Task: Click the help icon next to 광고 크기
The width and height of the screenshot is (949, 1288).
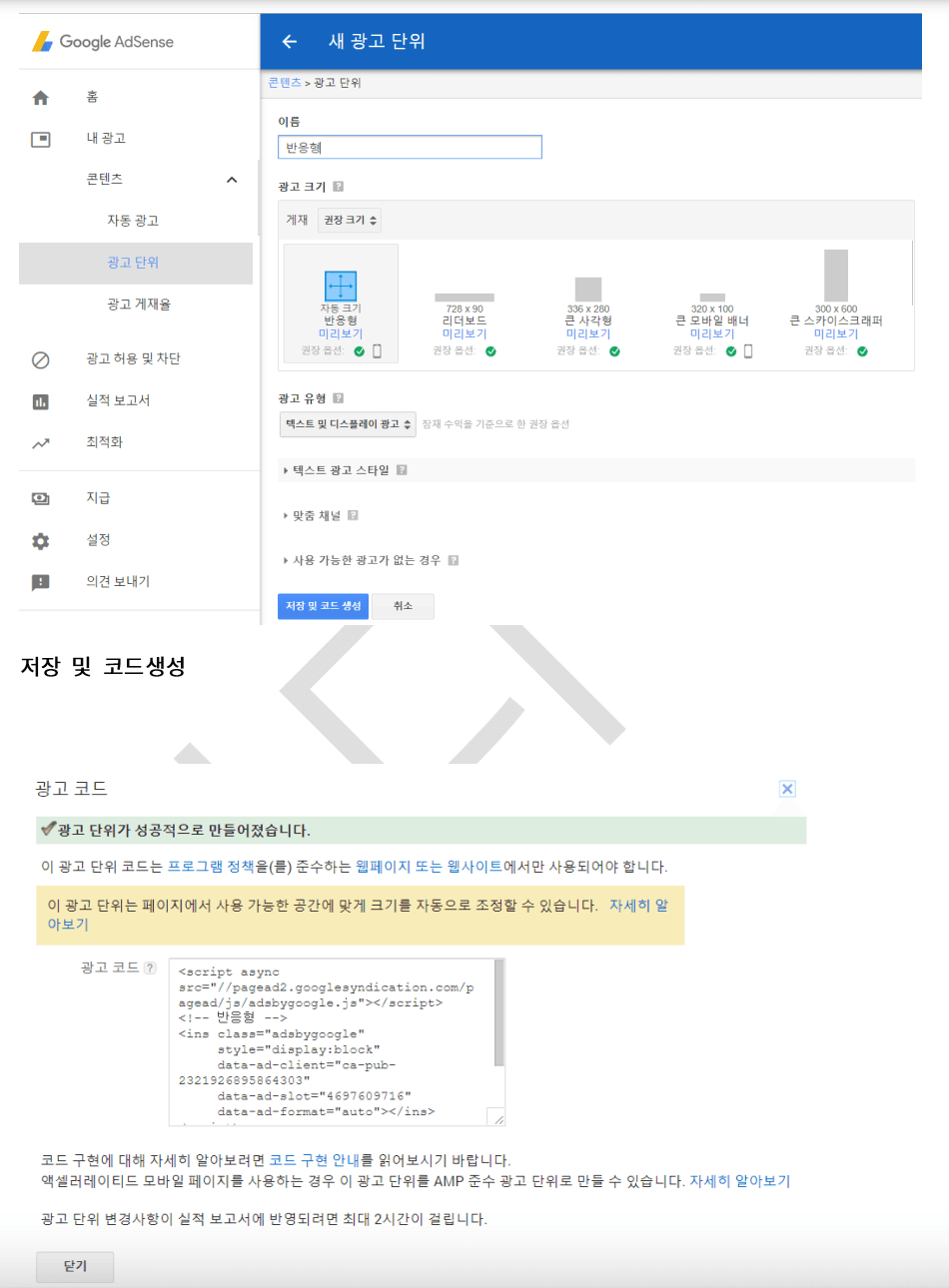Action: point(339,187)
